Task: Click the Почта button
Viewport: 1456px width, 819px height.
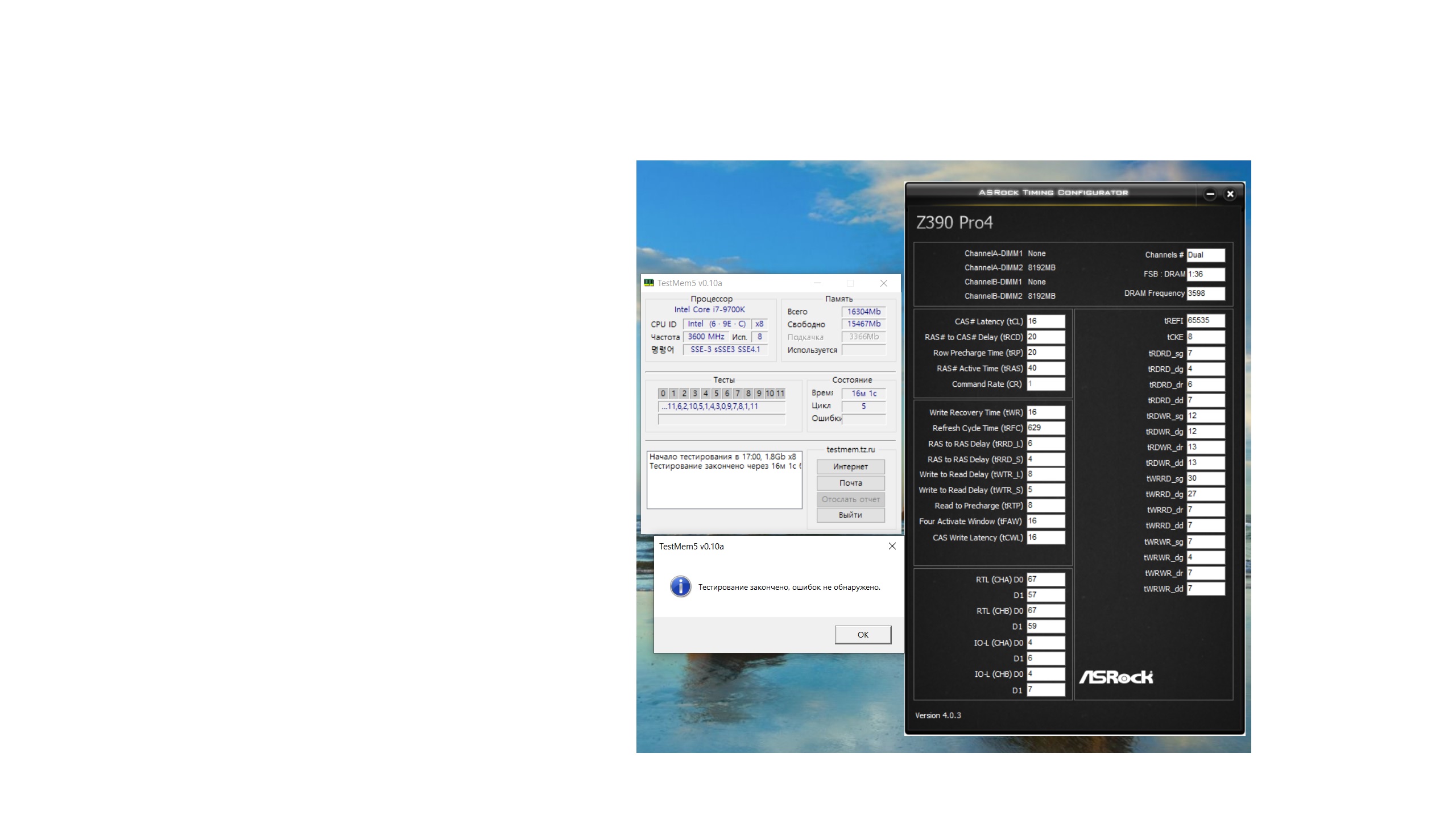Action: click(850, 483)
